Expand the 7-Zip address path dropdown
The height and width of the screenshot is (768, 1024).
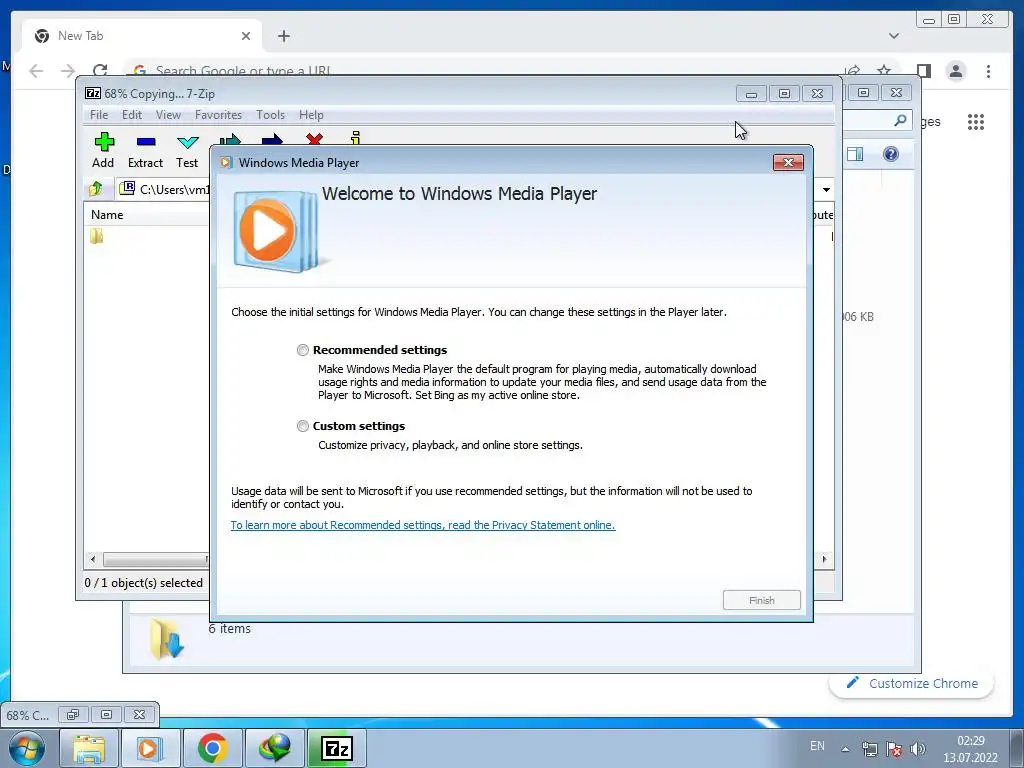coord(826,189)
